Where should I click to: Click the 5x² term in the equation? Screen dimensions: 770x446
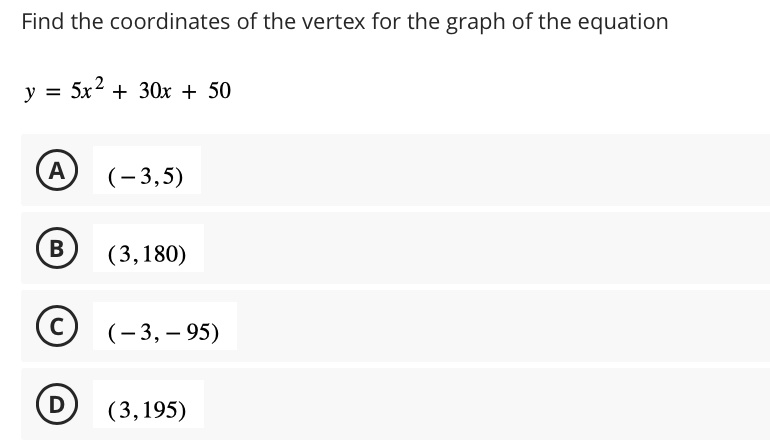pos(87,88)
